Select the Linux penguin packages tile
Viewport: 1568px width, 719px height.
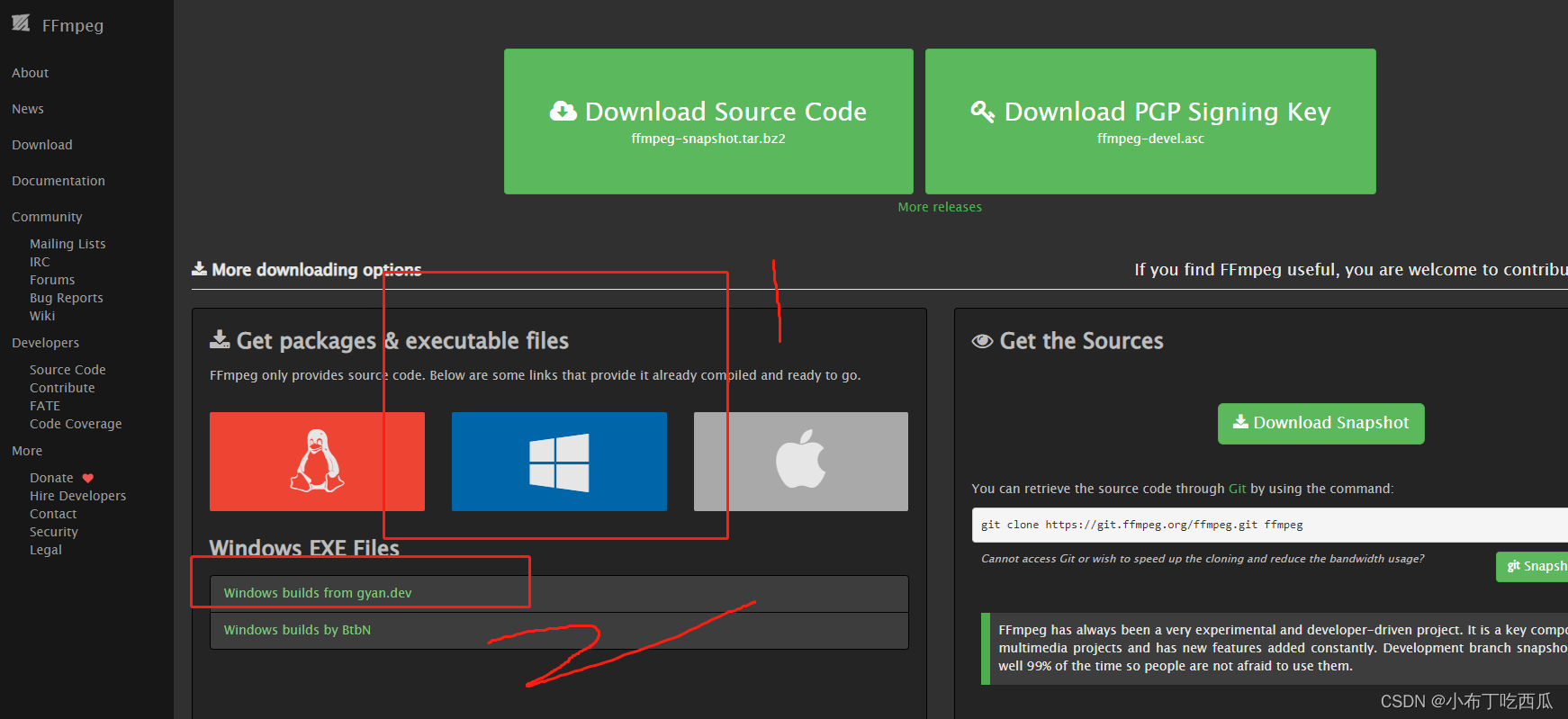[x=317, y=462]
